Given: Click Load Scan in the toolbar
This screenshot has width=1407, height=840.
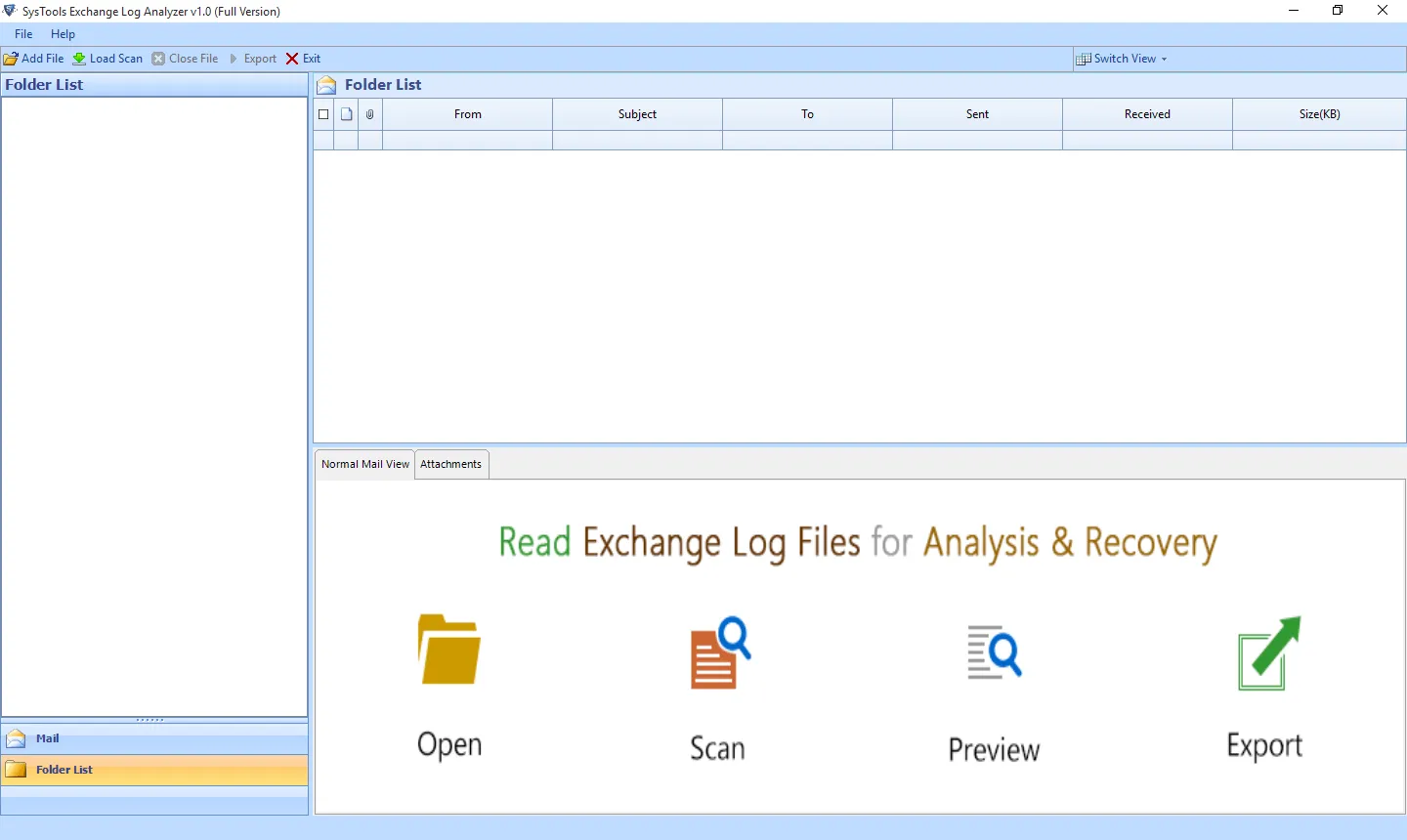Looking at the screenshot, I should [107, 59].
